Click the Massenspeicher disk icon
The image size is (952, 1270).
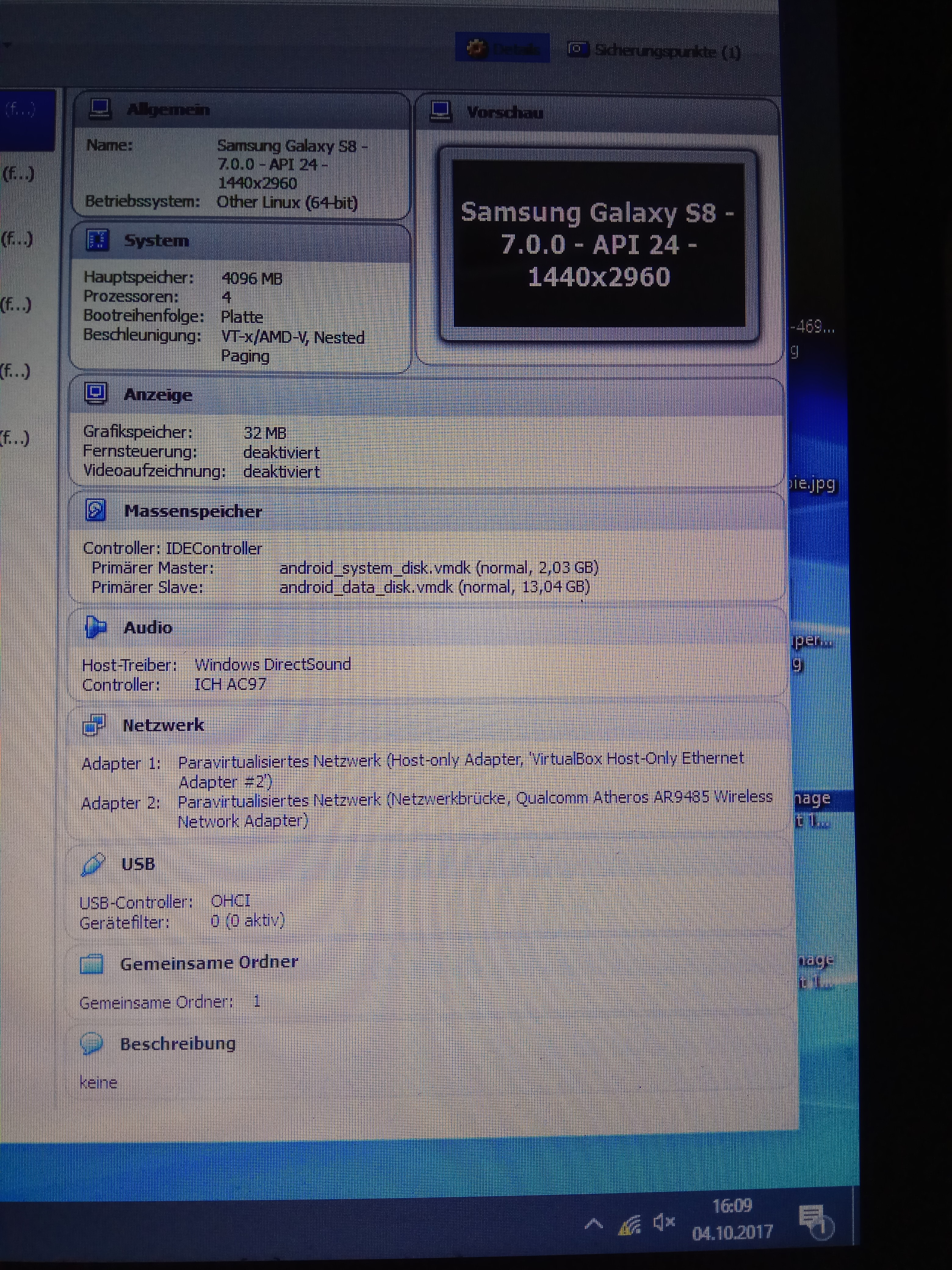click(95, 510)
